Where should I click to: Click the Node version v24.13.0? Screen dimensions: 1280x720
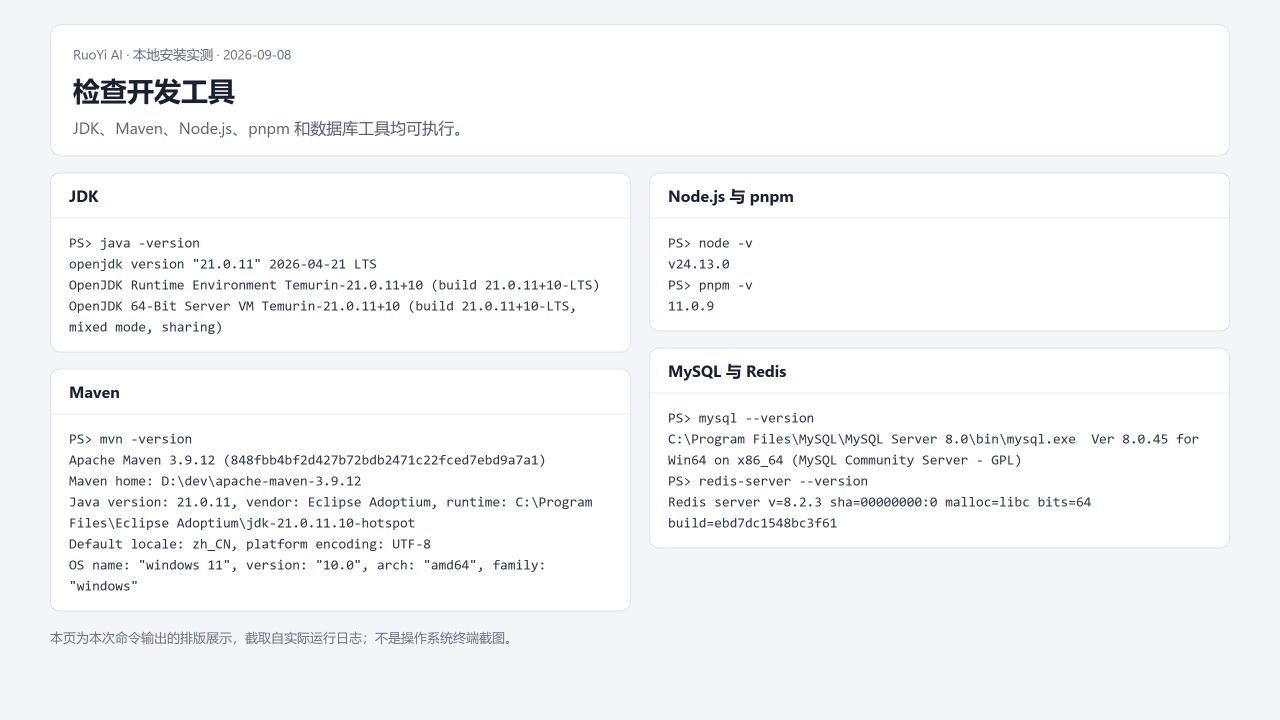699,264
